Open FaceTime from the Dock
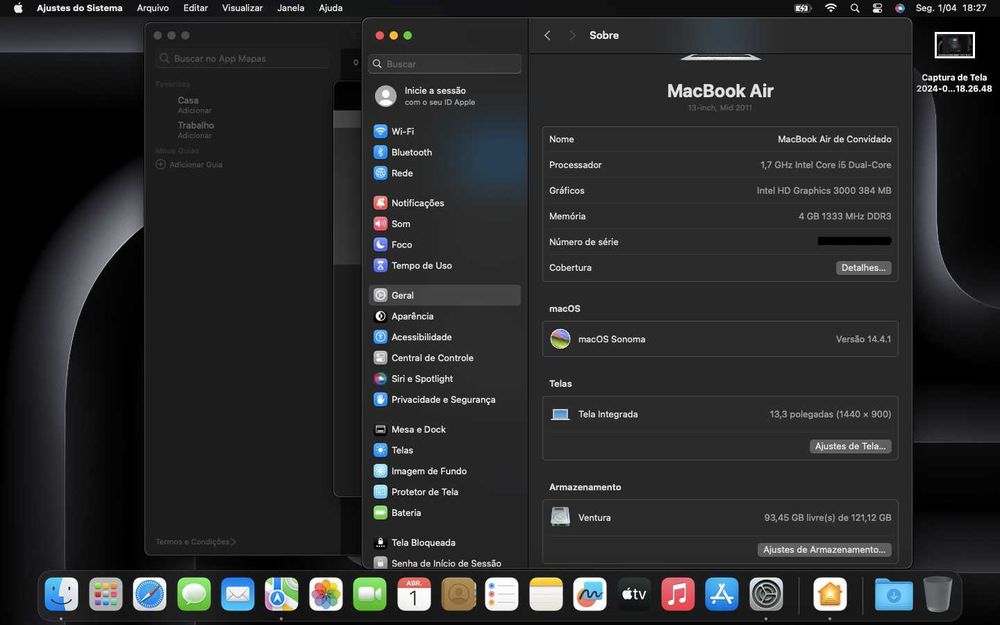1000x625 pixels. (x=370, y=594)
